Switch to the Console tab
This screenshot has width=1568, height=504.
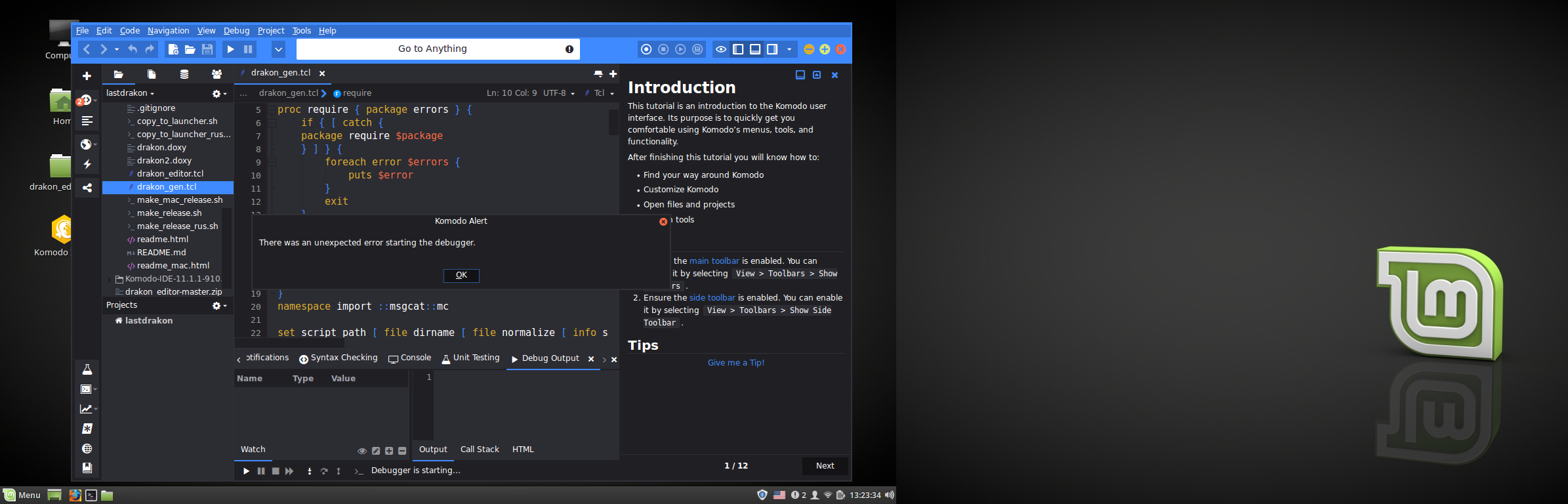[x=410, y=358]
